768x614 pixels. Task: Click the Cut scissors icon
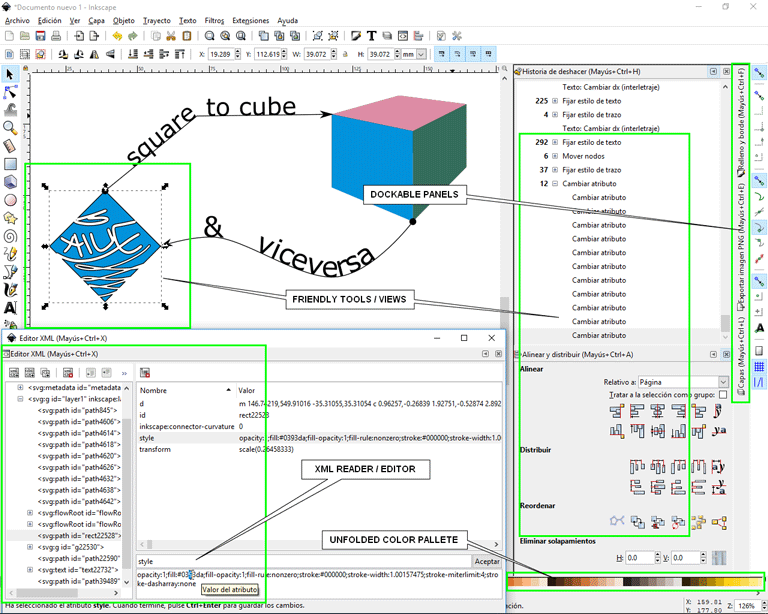(171, 36)
